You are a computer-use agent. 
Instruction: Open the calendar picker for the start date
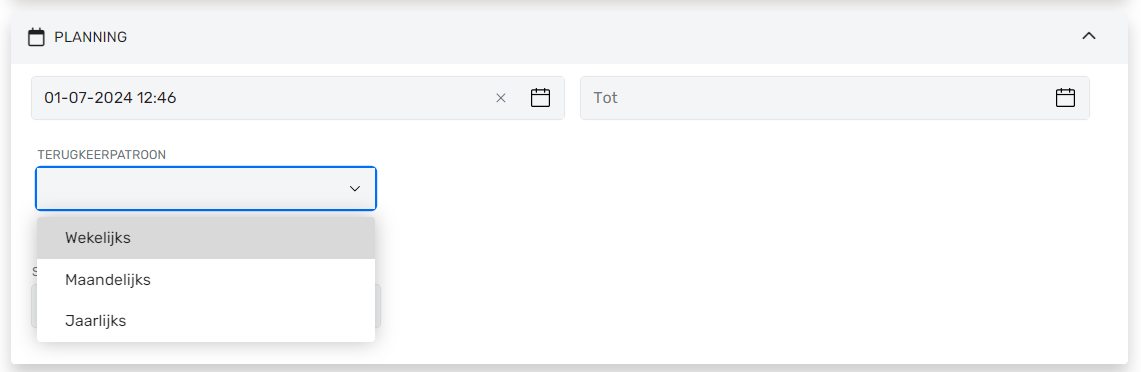click(540, 98)
